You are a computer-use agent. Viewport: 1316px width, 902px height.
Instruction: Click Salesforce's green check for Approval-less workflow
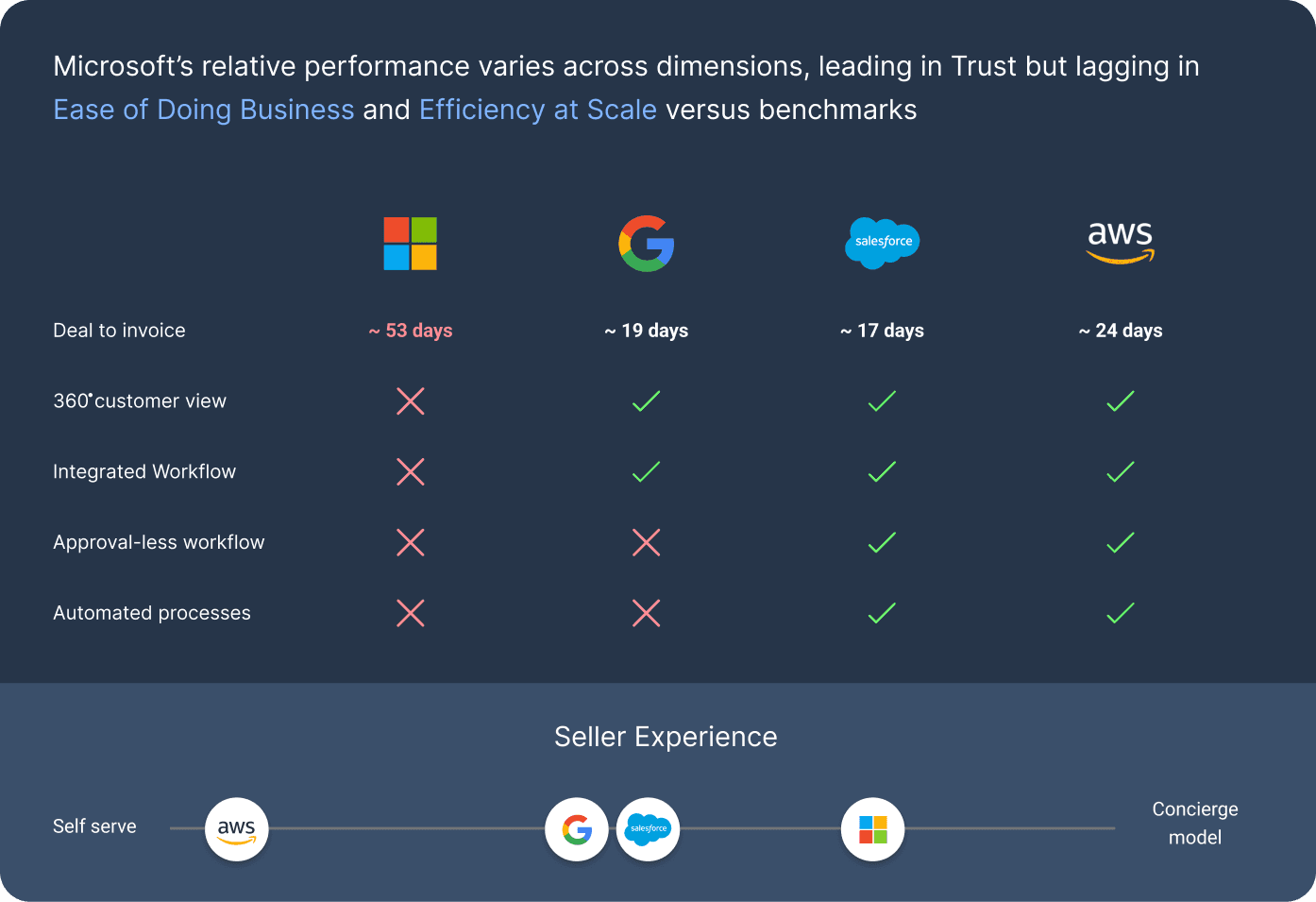(x=882, y=542)
